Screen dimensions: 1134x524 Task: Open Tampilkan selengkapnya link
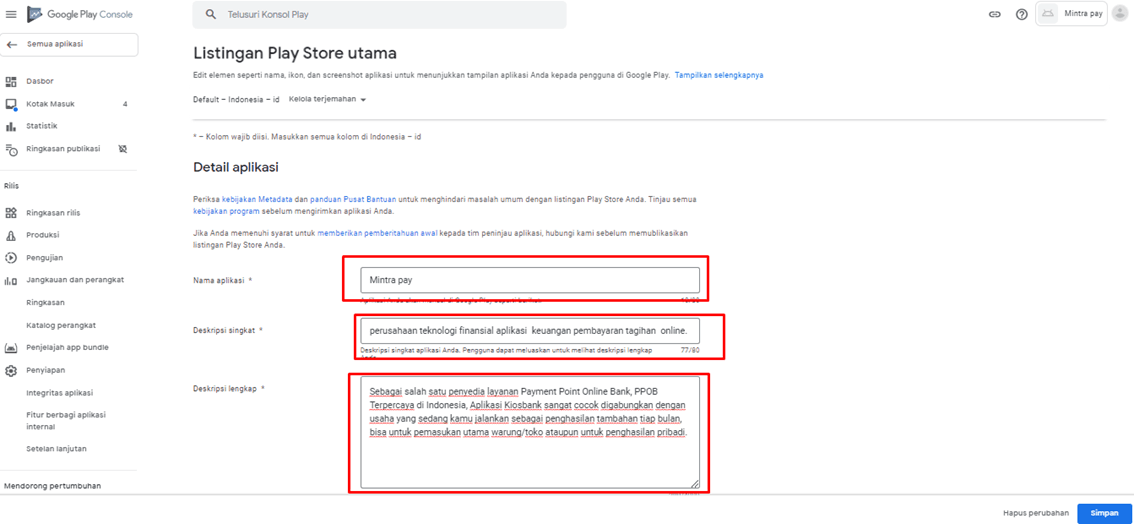click(719, 75)
